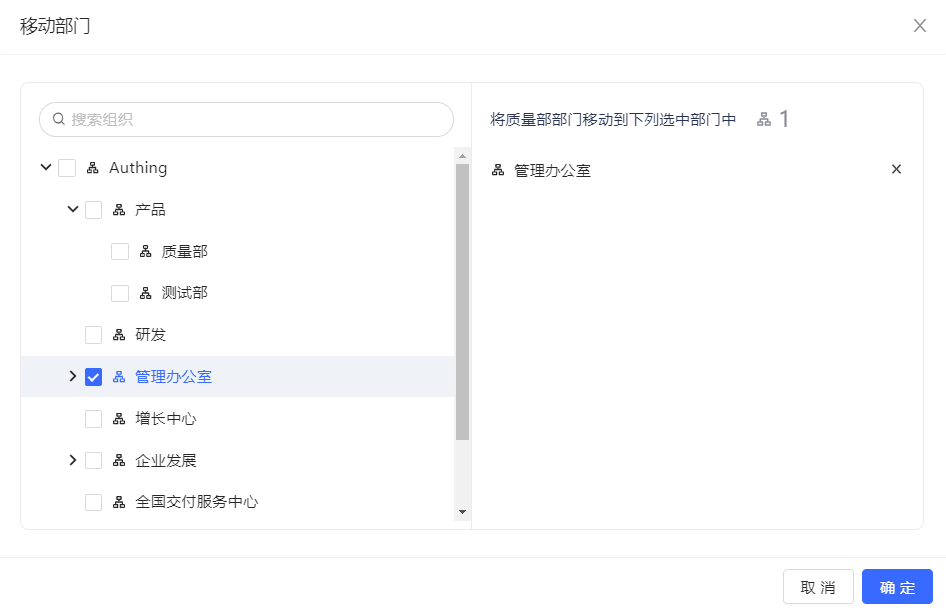Select the 增长中心 label in tree

coord(166,418)
